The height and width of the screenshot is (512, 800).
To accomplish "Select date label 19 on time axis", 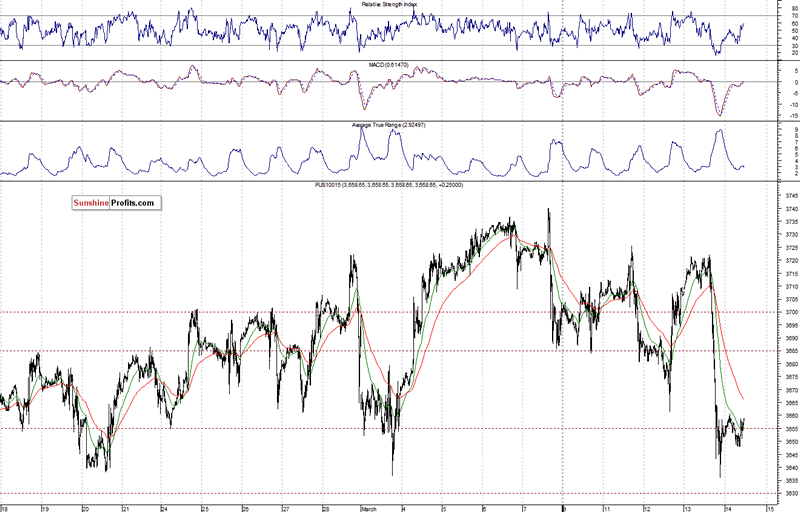I will tap(45, 508).
